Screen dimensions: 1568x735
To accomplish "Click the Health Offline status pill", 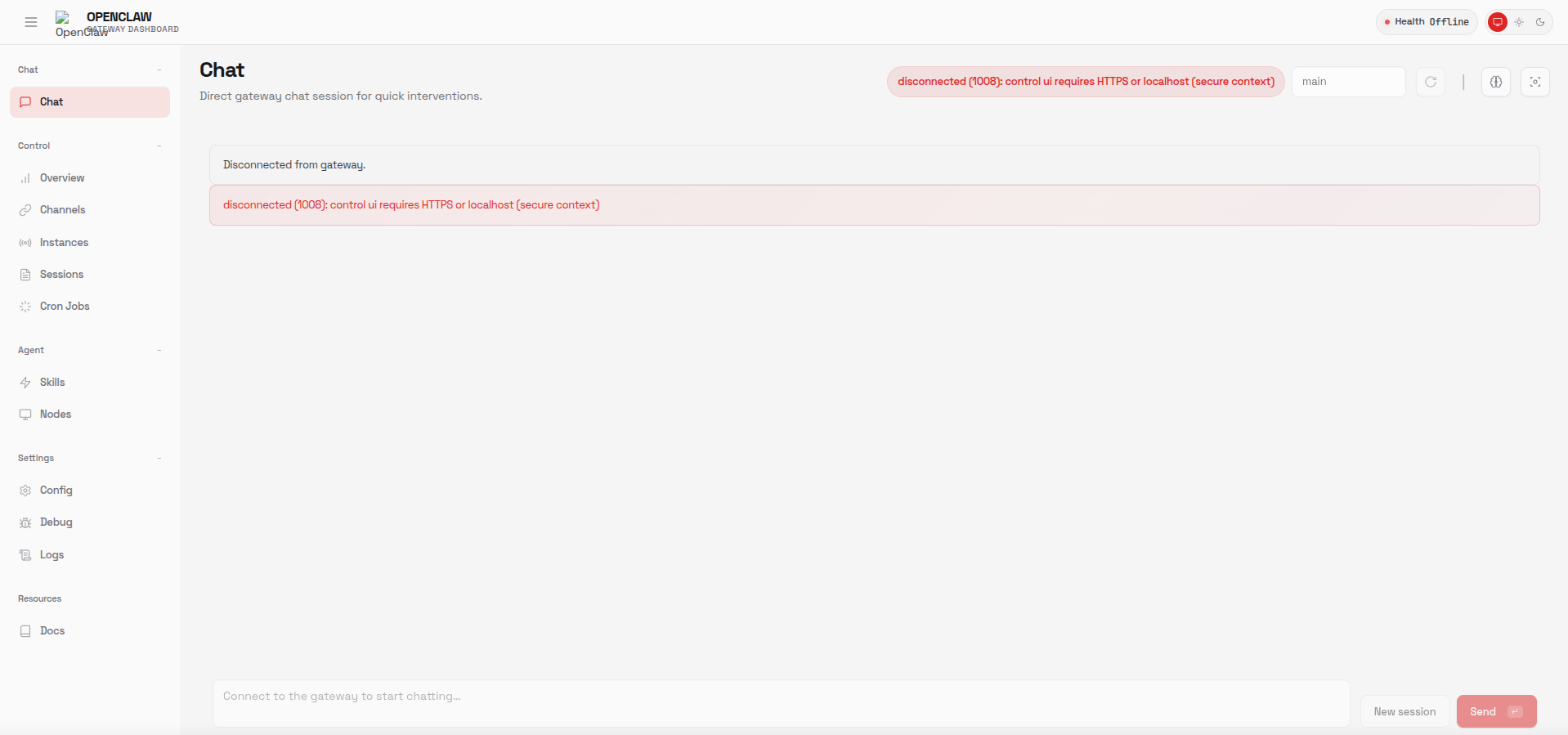I will pos(1427,22).
